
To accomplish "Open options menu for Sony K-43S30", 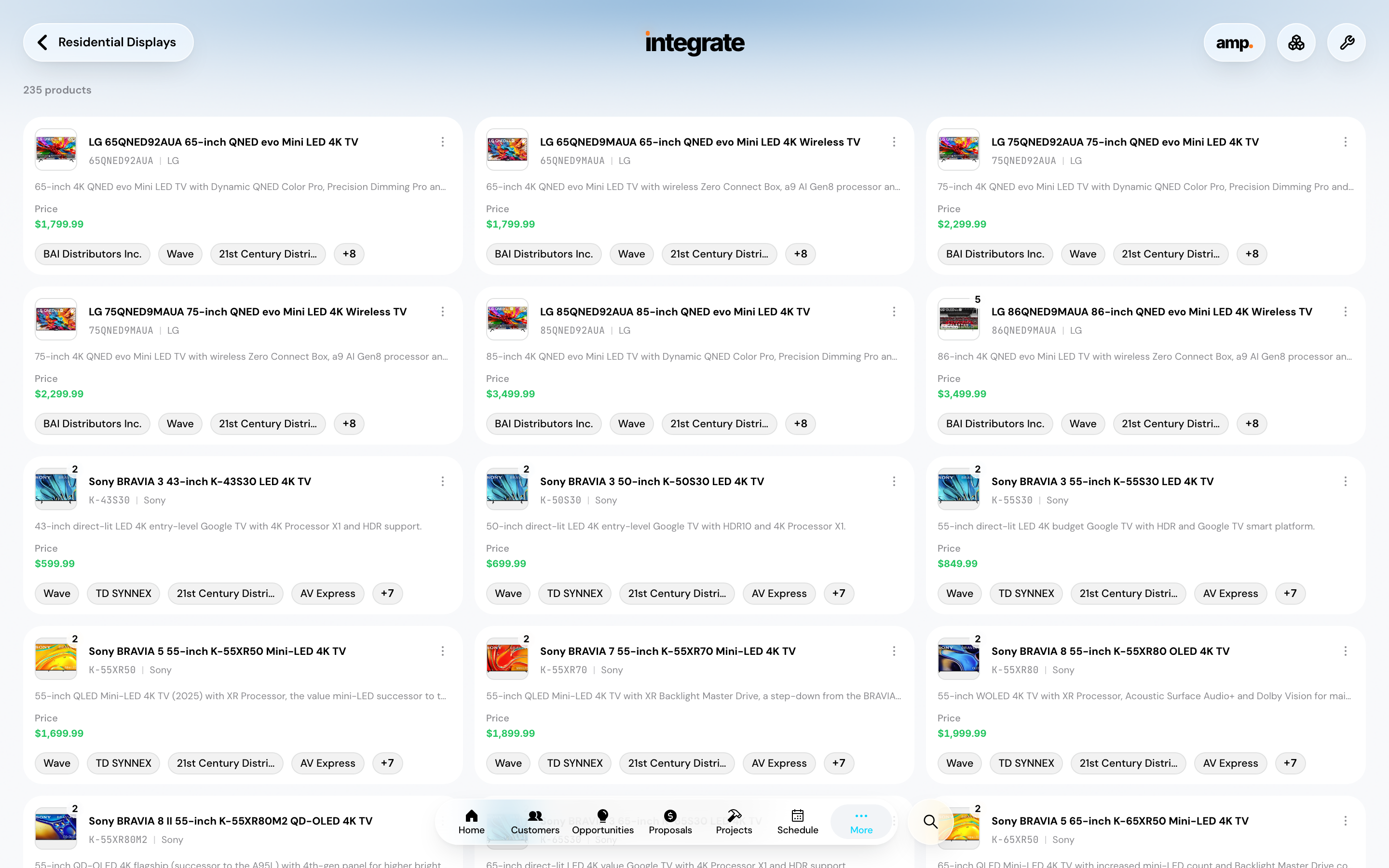I will 443,482.
